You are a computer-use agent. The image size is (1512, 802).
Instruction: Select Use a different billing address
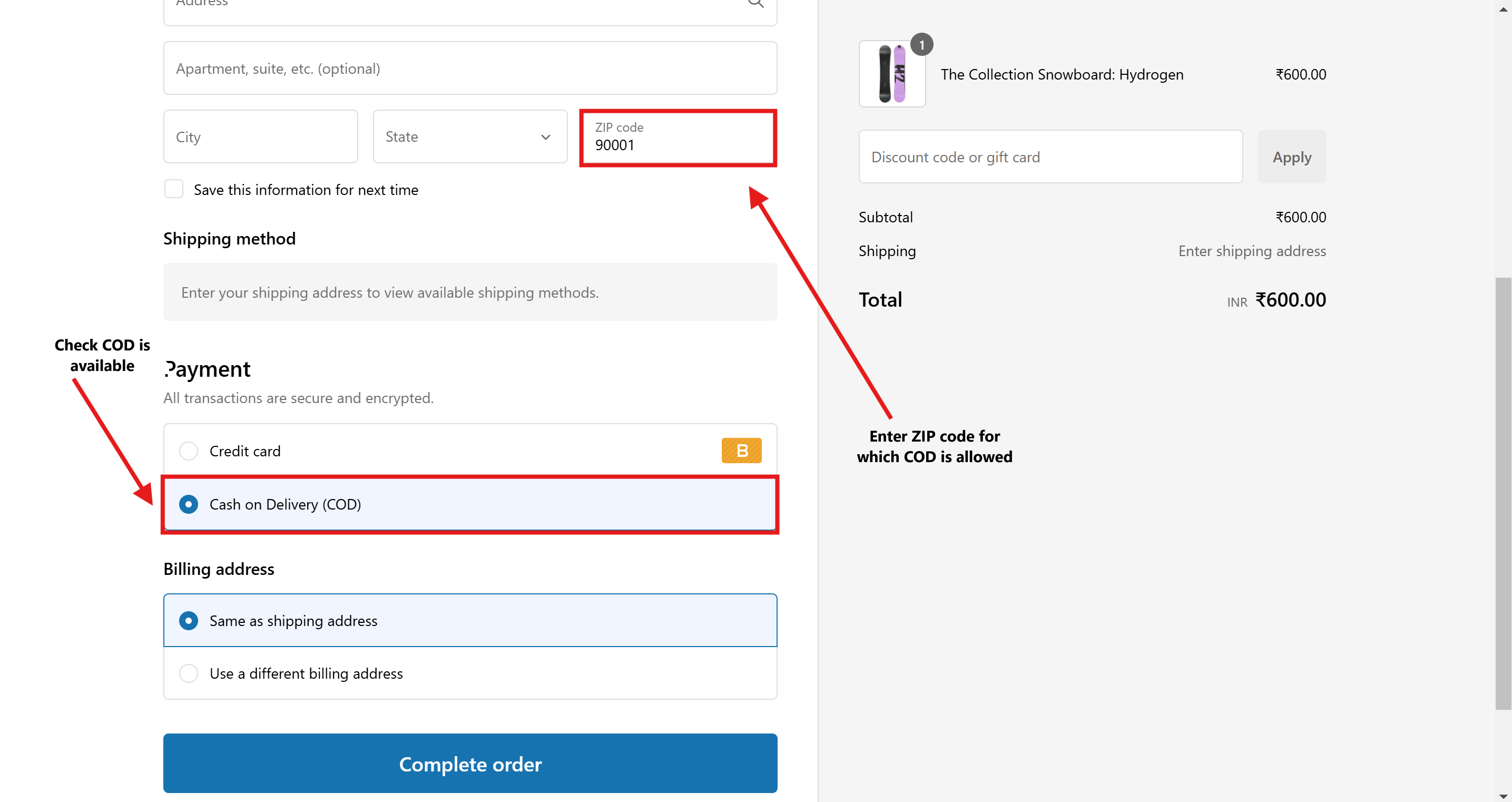189,673
